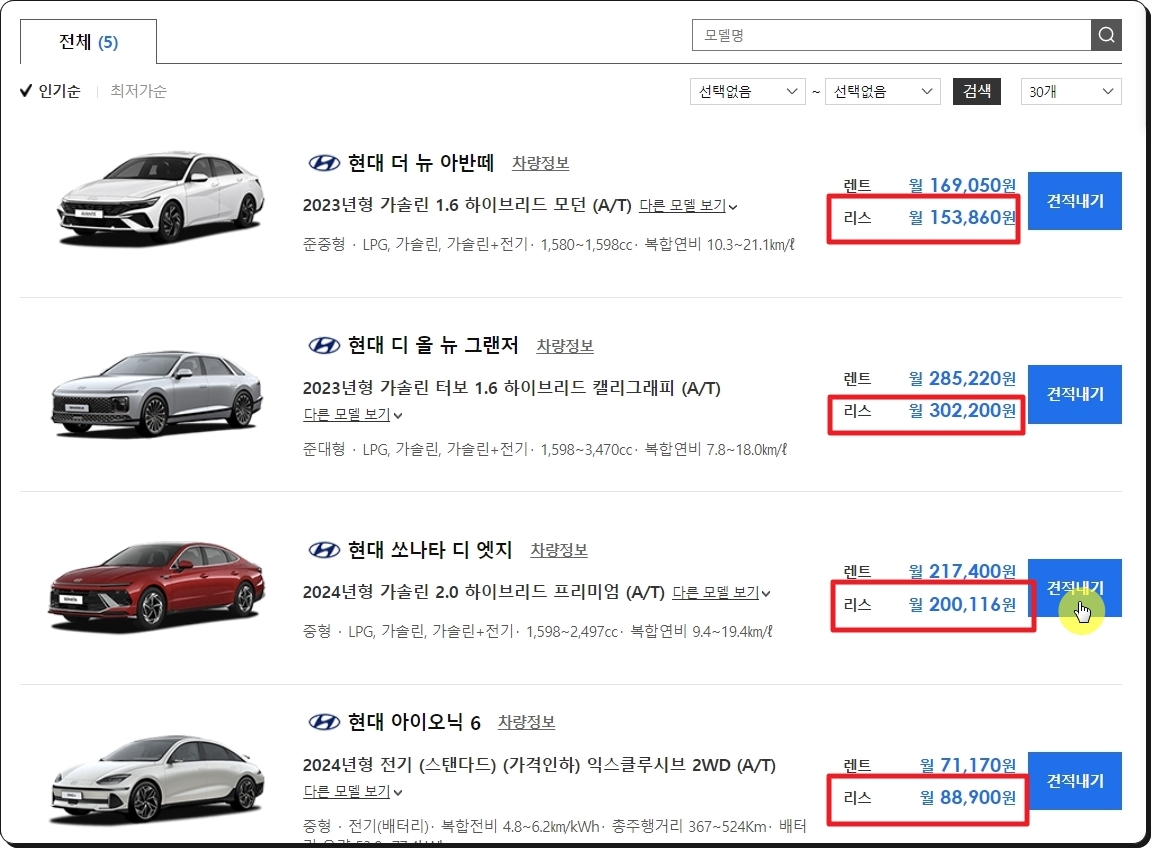The image size is (1151, 848).
Task: Click model 2024년형 가솔린 2.0 하이브리드 프리미엄
Action: [483, 592]
